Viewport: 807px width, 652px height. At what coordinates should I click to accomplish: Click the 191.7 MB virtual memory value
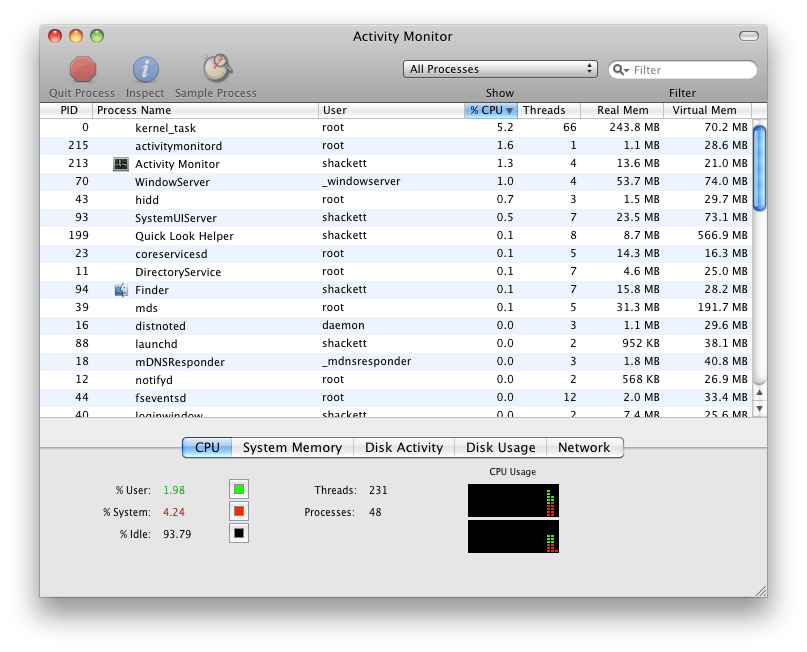[x=723, y=307]
